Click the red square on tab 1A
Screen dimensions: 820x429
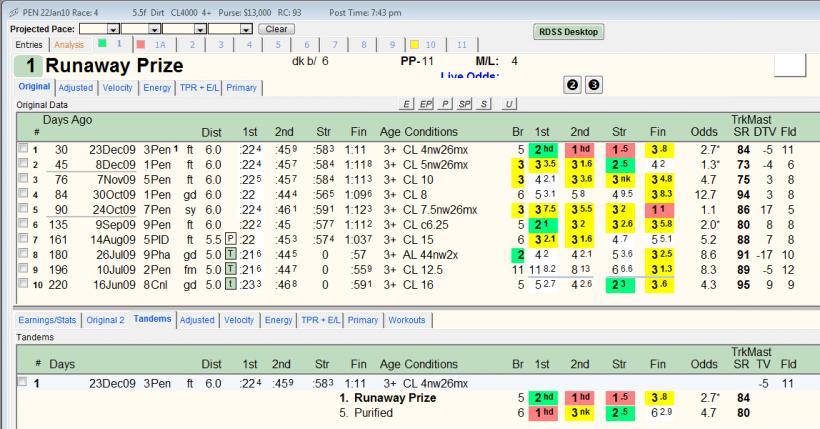pos(141,44)
